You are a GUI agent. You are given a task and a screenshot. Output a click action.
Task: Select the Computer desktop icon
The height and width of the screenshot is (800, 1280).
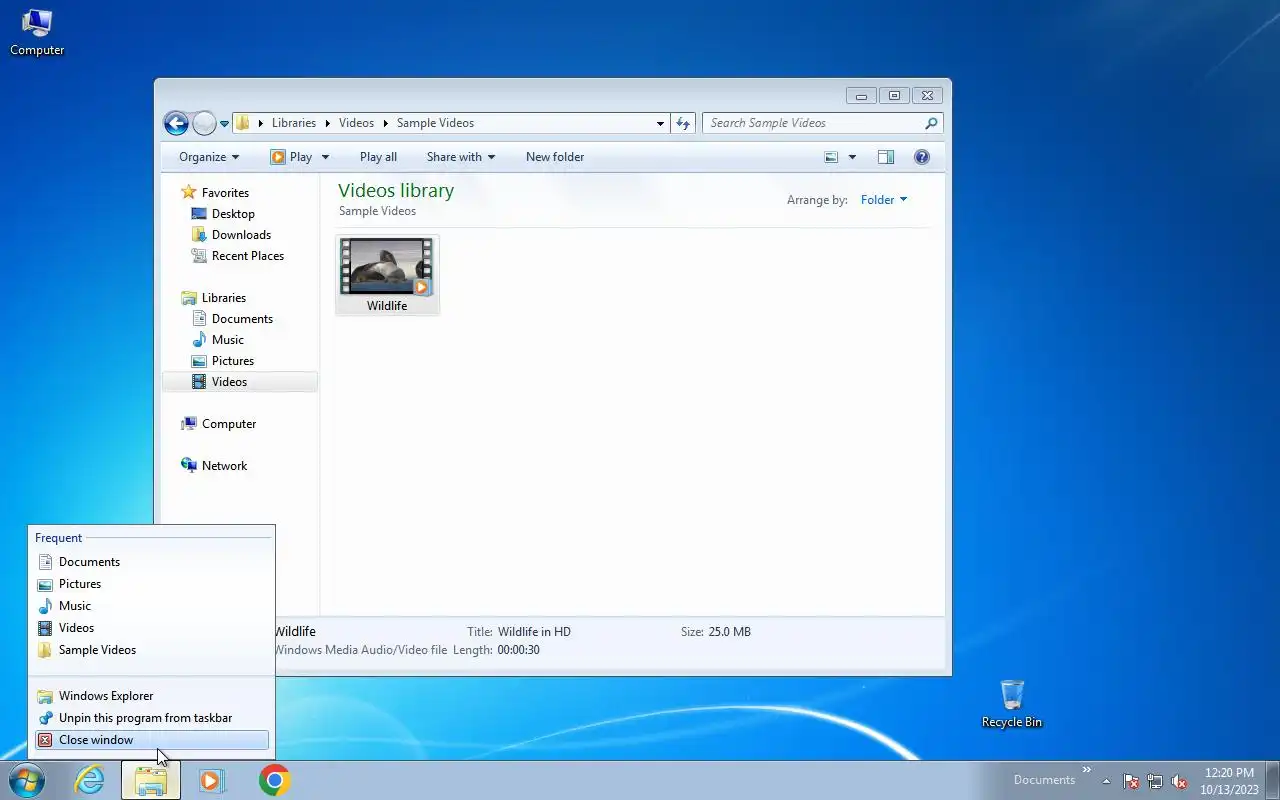pos(37,31)
